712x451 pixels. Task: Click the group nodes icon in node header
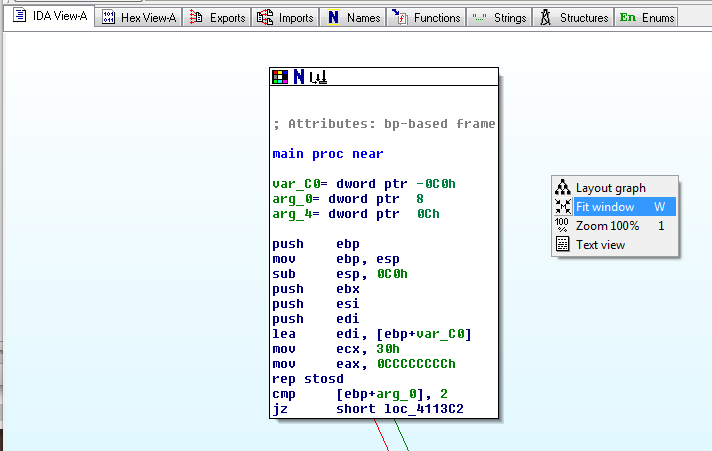[317, 77]
